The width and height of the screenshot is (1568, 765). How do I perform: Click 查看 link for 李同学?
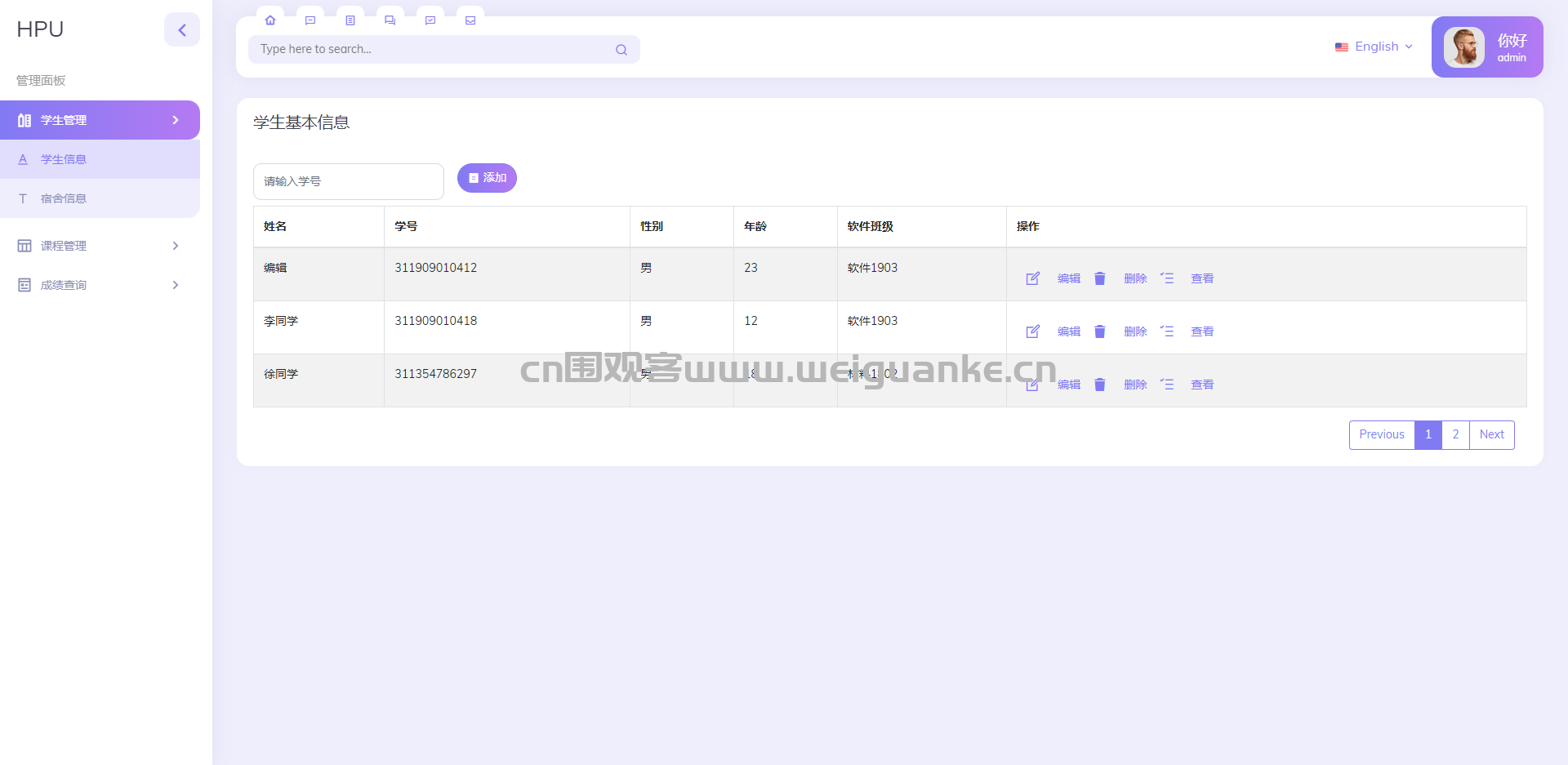tap(1202, 331)
